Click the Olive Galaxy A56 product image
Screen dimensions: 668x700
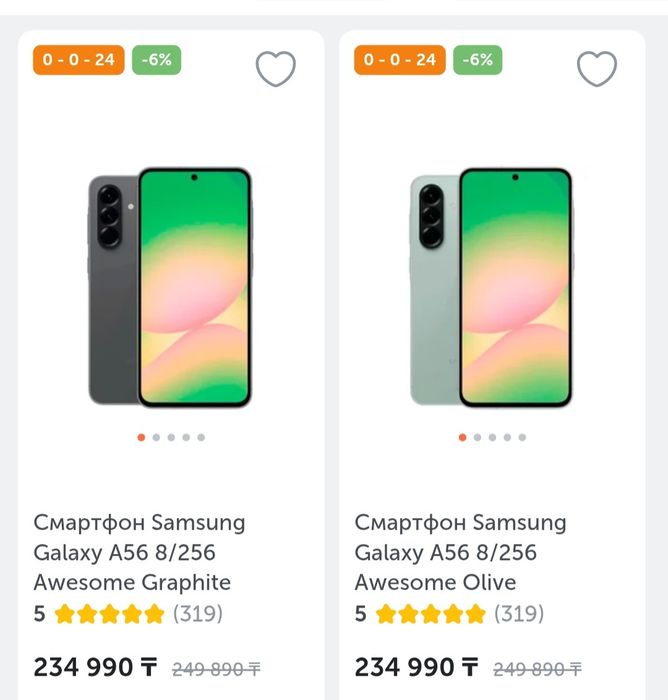point(491,288)
